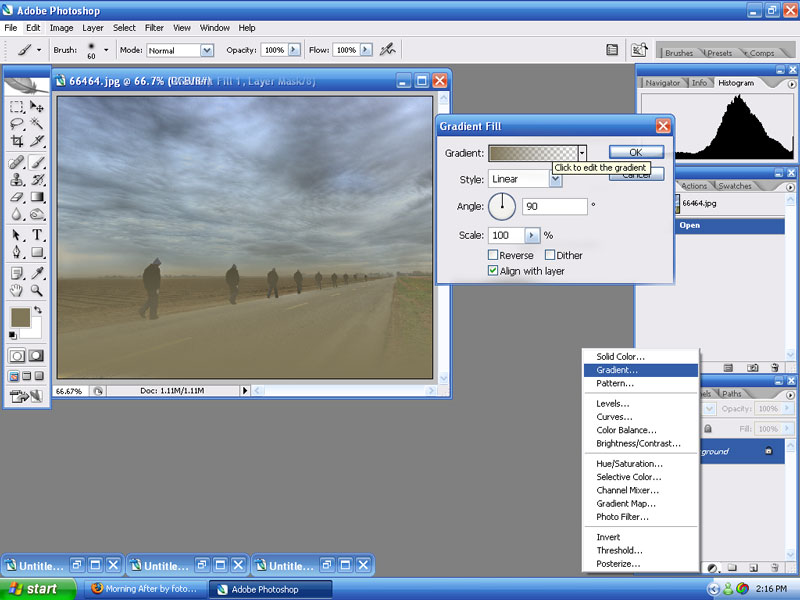800x600 pixels.
Task: Open the Layer menu
Action: pos(93,28)
